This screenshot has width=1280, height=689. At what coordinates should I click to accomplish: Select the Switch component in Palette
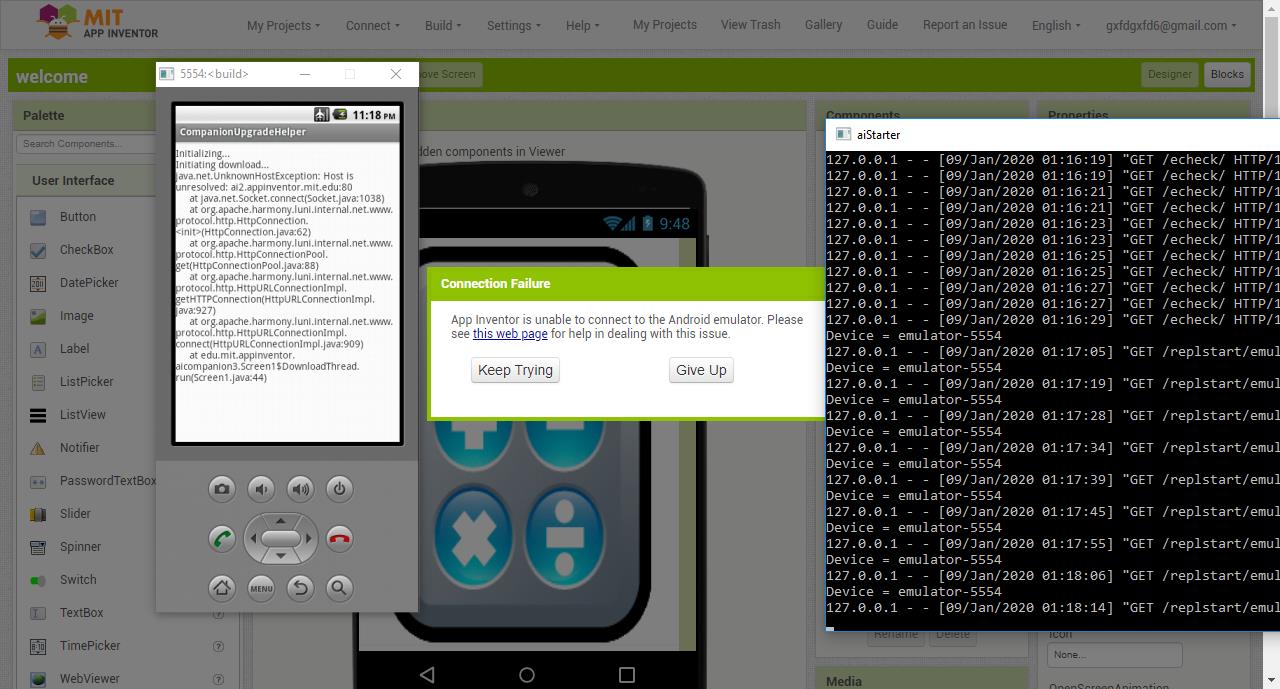(78, 580)
